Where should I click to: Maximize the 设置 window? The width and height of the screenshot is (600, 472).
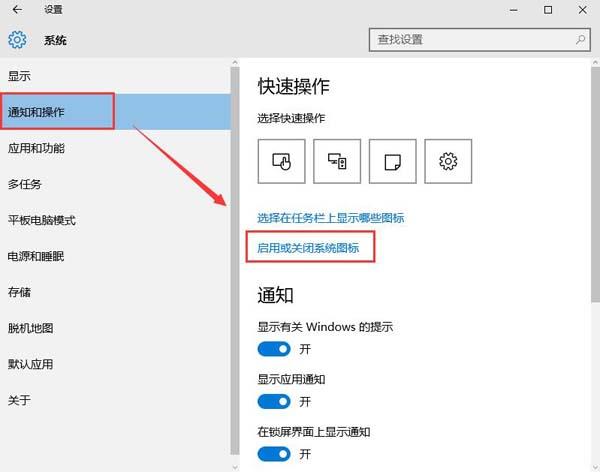[x=548, y=10]
